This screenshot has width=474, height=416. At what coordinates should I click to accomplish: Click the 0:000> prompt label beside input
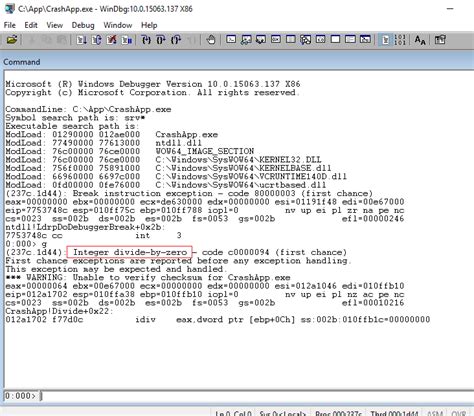click(x=20, y=396)
